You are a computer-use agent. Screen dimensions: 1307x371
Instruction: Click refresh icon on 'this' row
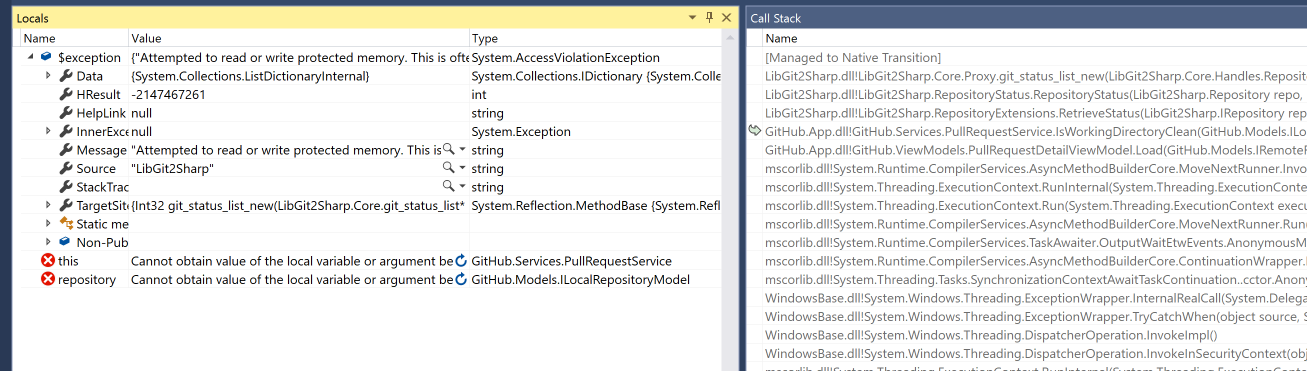tap(461, 261)
